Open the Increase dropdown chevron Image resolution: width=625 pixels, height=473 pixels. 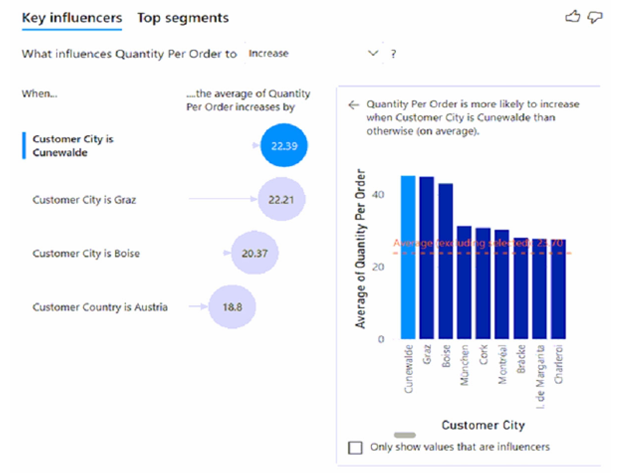click(374, 53)
